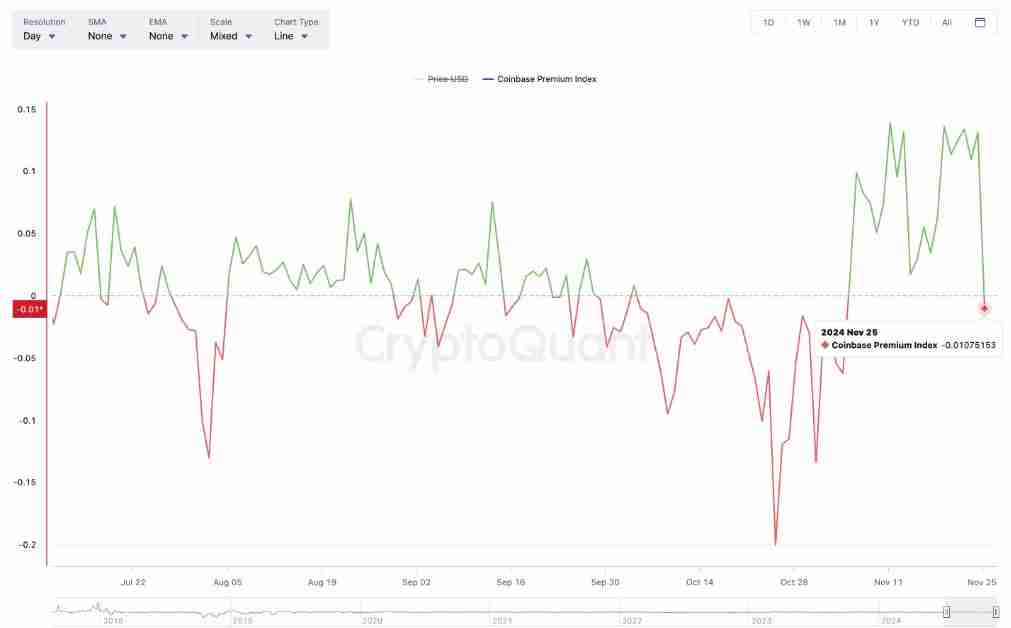1011x628 pixels.
Task: Click the right handle of range slider
Action: click(x=995, y=611)
